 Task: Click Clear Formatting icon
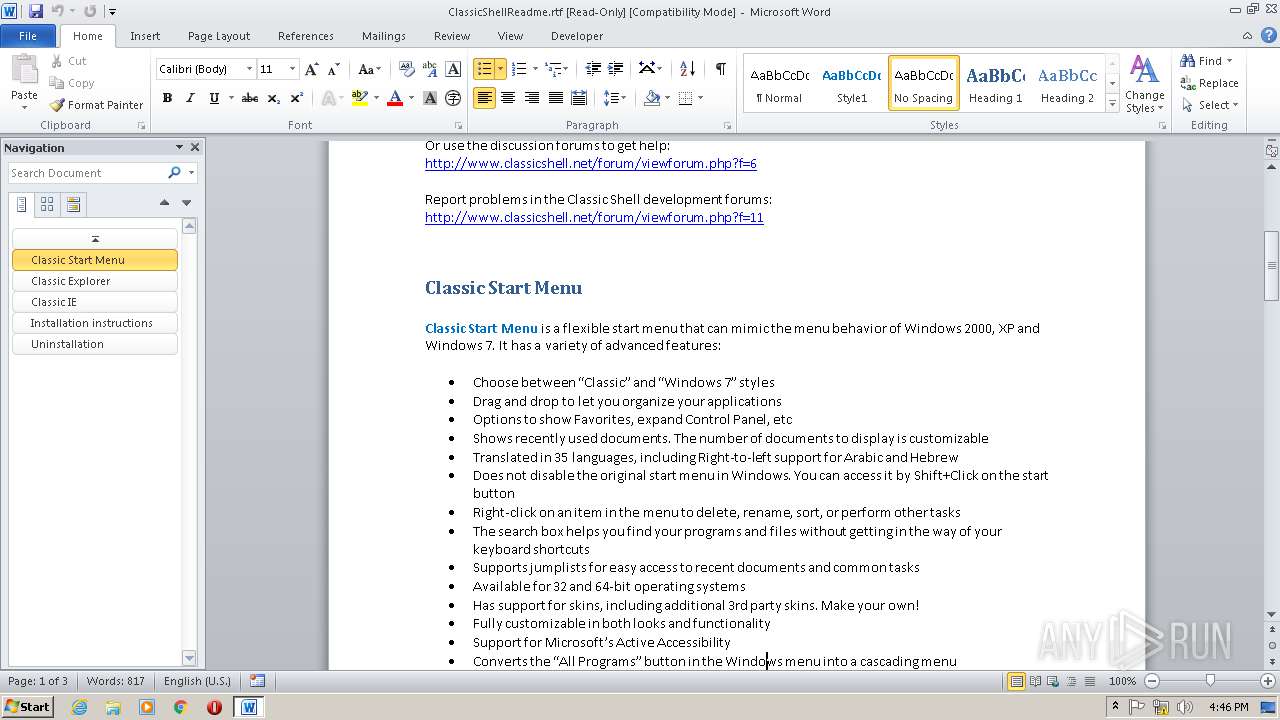(406, 69)
